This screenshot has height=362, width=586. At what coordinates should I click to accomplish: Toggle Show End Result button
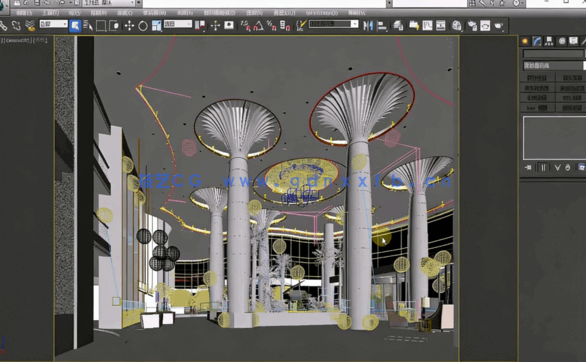(543, 167)
